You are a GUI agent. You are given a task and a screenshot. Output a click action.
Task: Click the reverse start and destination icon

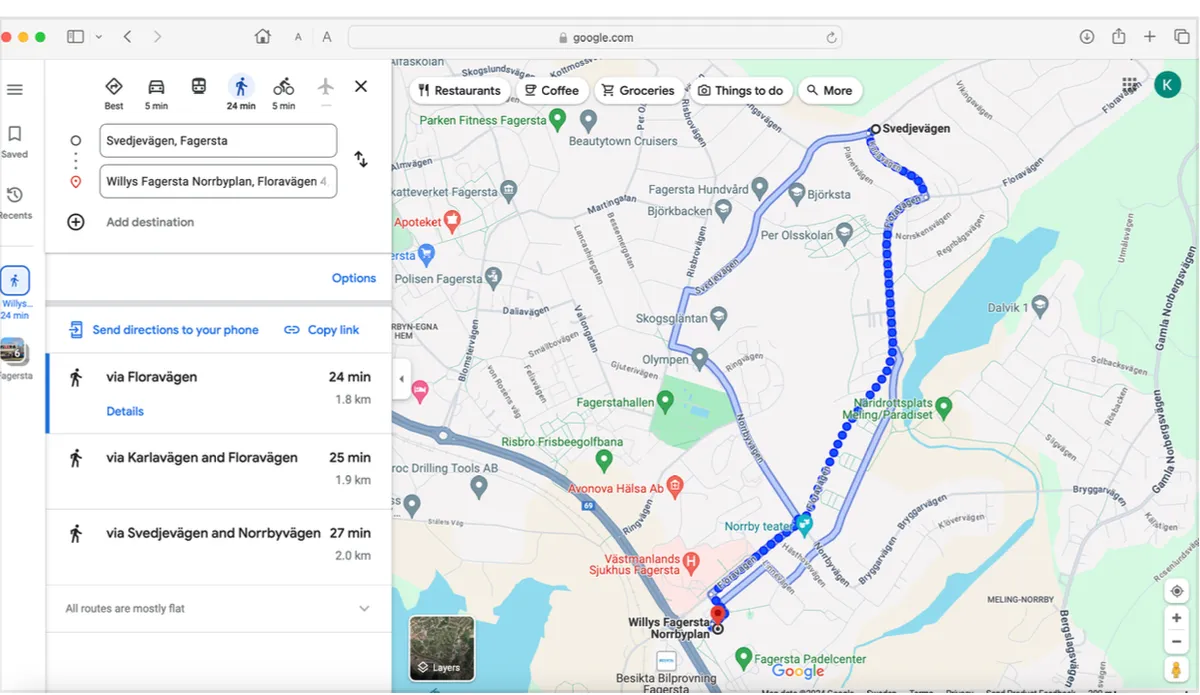pos(361,160)
